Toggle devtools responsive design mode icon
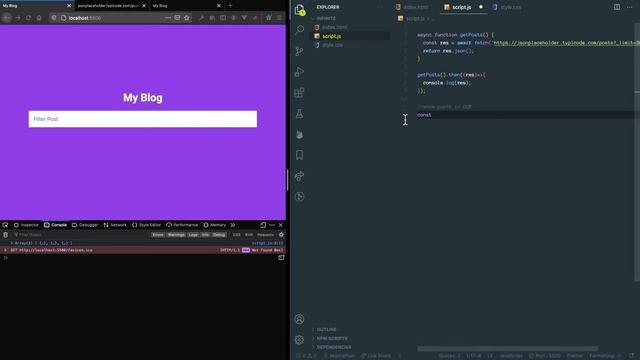The image size is (640, 360). 263,225
